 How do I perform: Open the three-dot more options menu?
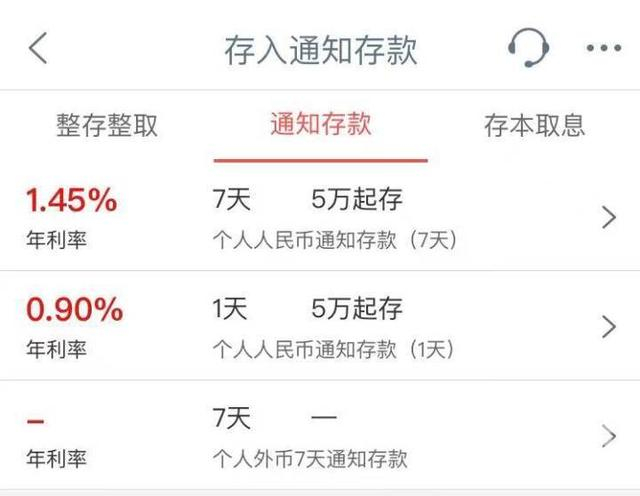[x=603, y=48]
